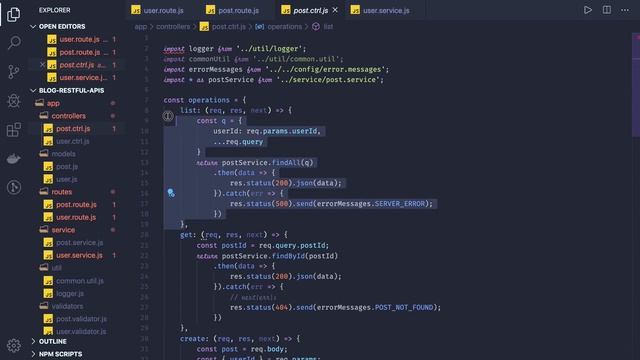Open the editor More Actions ellipsis
640x360 pixels.
(x=625, y=10)
